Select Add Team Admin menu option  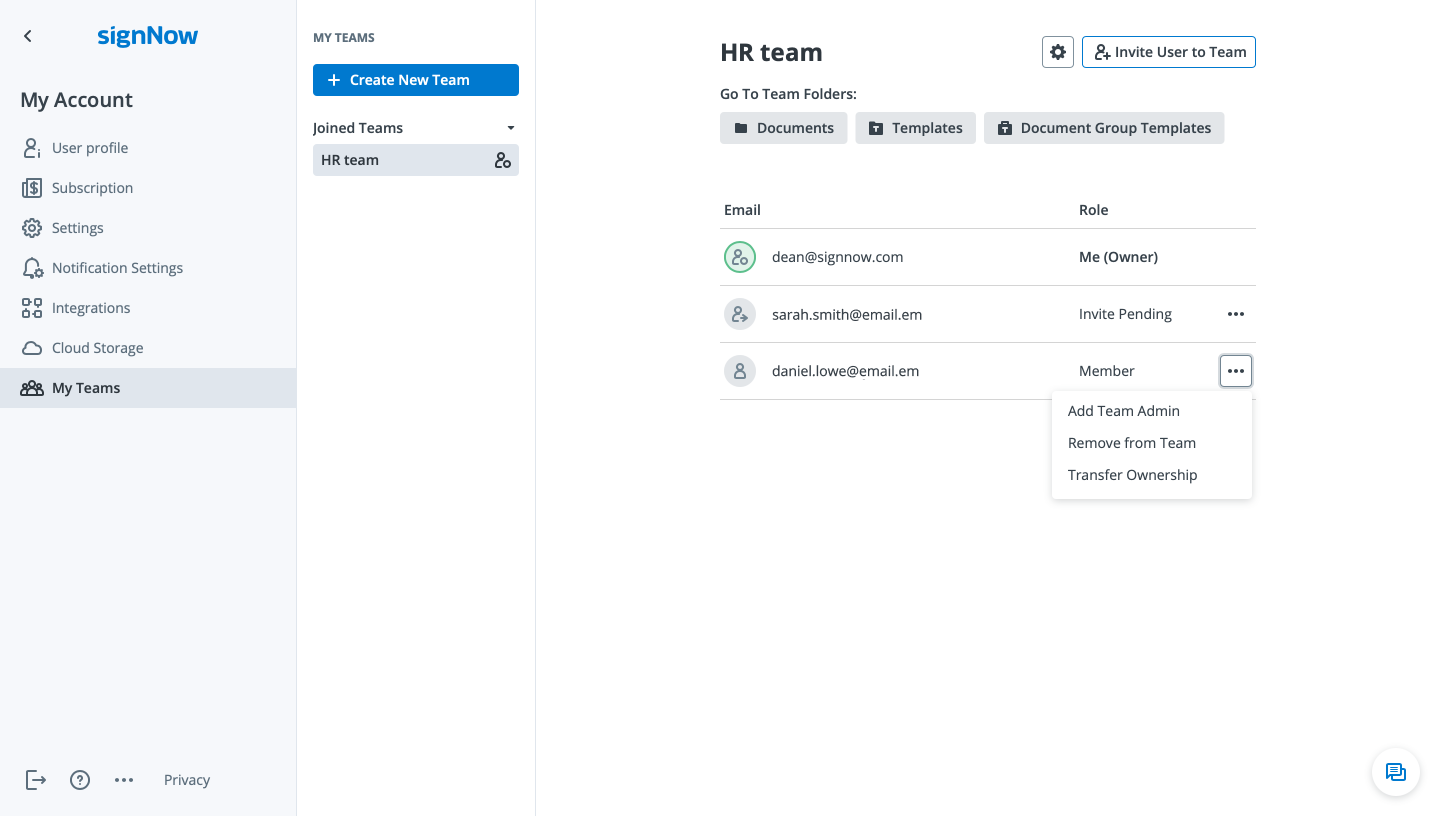[x=1123, y=411]
